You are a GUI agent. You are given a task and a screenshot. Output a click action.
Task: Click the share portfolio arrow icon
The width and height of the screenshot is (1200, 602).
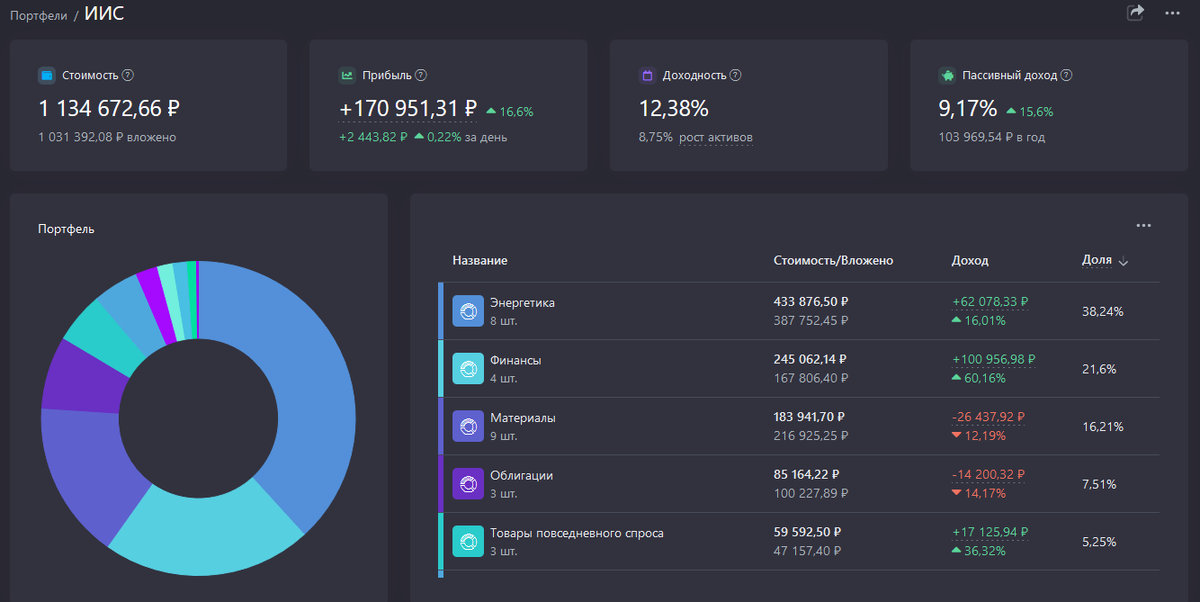click(1135, 13)
